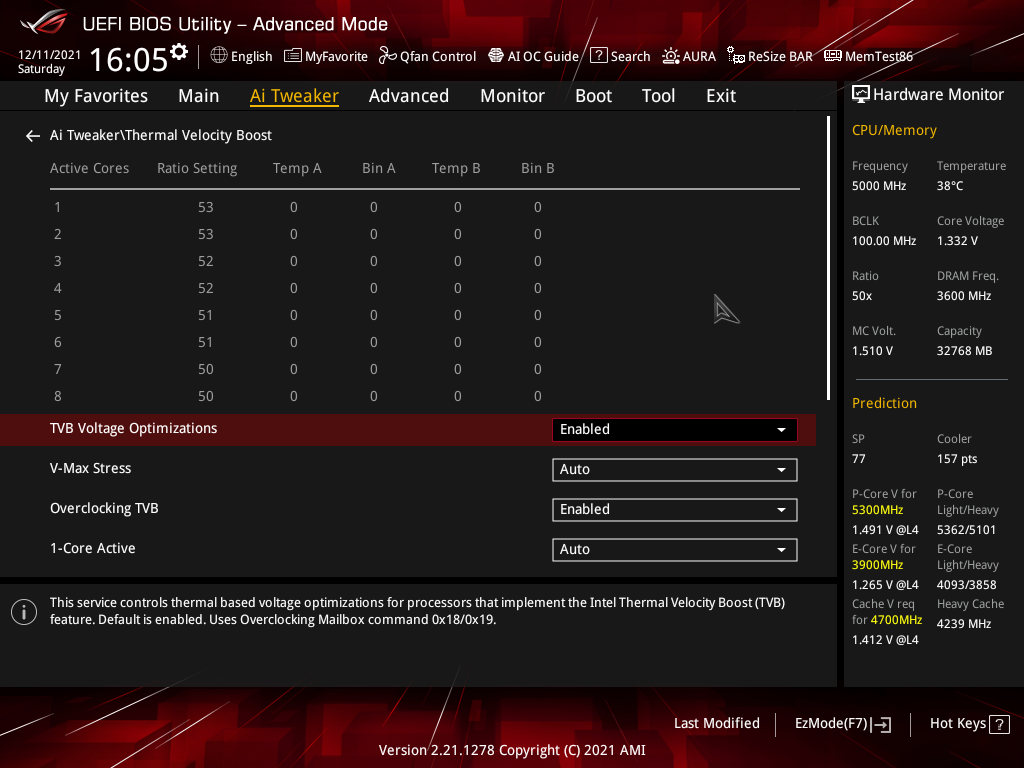This screenshot has width=1024, height=768.
Task: Click EzMode(F7) label
Action: pos(831,724)
